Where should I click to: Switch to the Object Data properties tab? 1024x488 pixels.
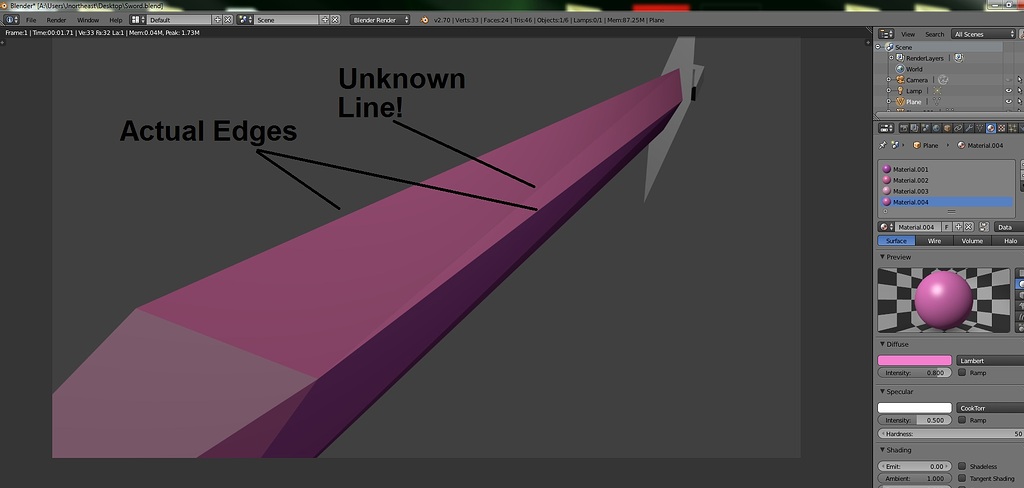980,128
